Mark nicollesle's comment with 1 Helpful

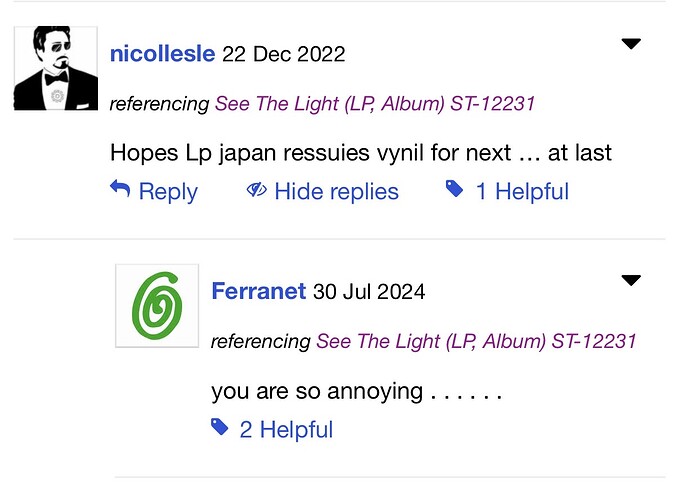522,191
